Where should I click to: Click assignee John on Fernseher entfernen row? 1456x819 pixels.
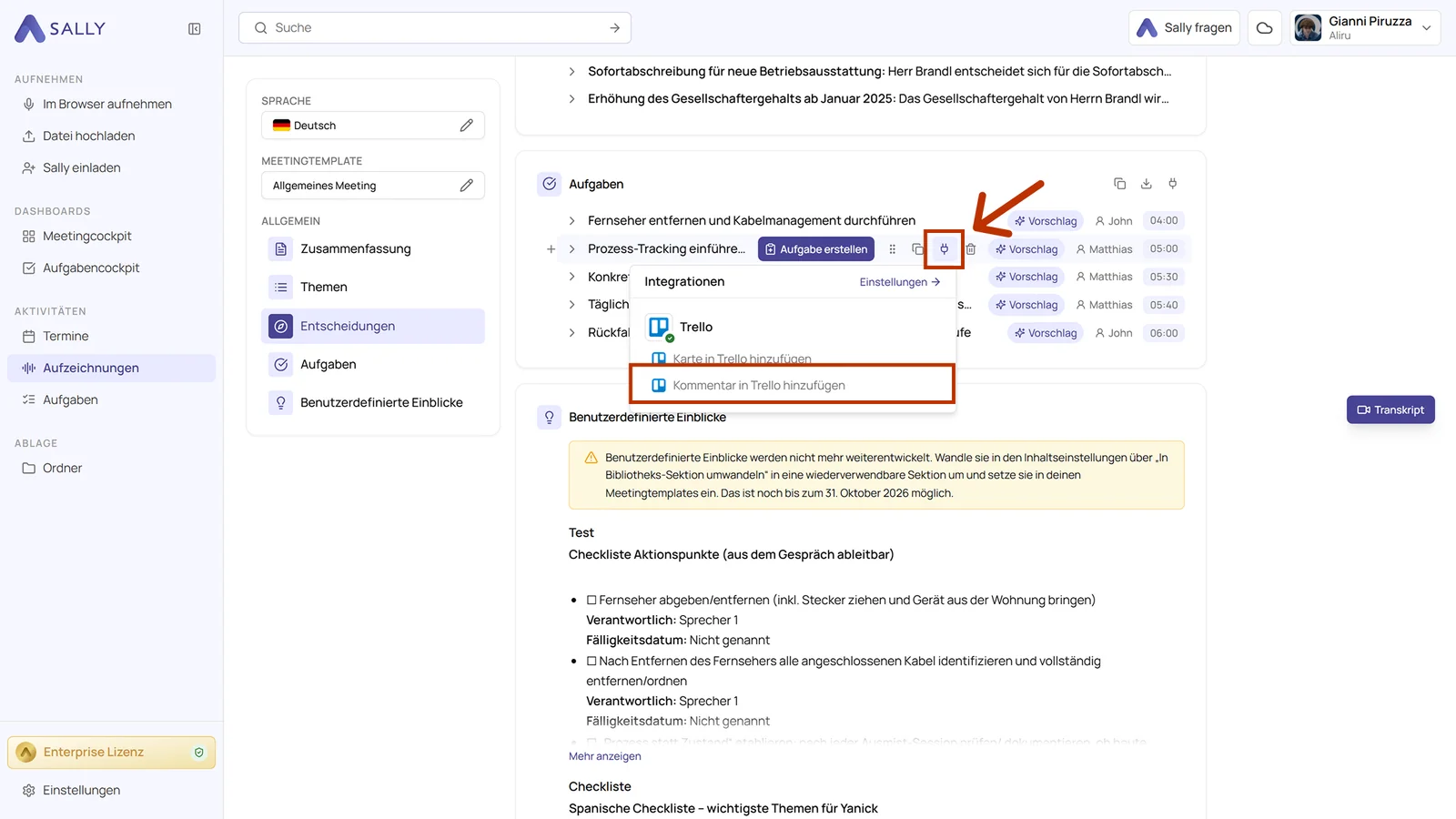(1114, 221)
